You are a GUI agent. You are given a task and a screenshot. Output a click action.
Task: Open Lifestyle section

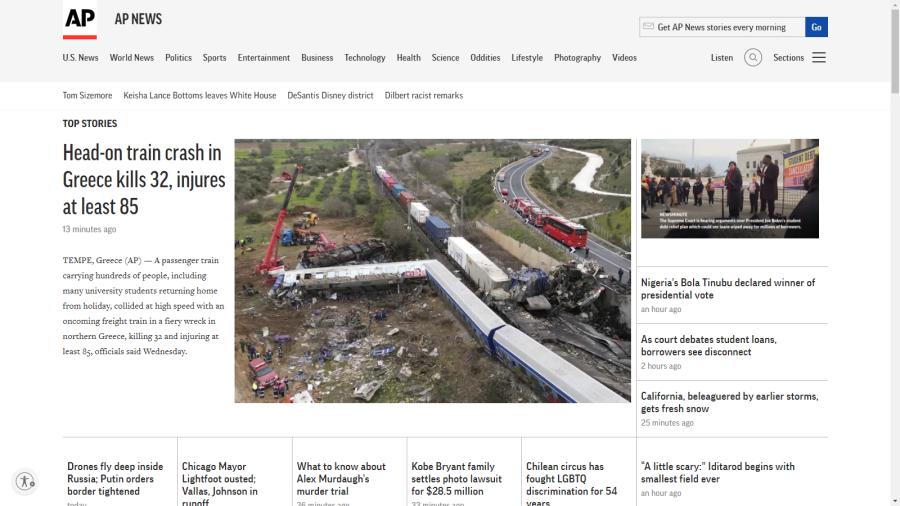tap(527, 57)
